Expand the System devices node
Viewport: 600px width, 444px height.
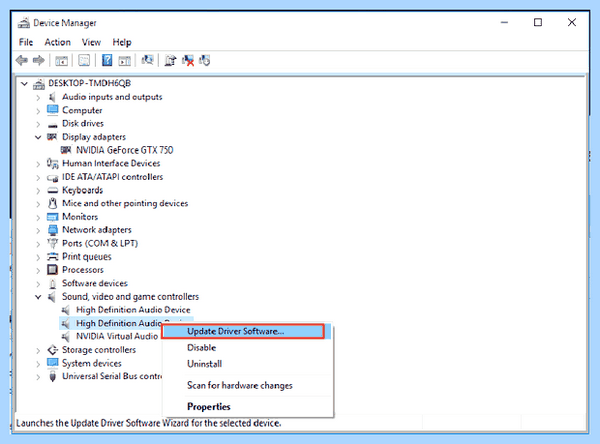click(38, 364)
